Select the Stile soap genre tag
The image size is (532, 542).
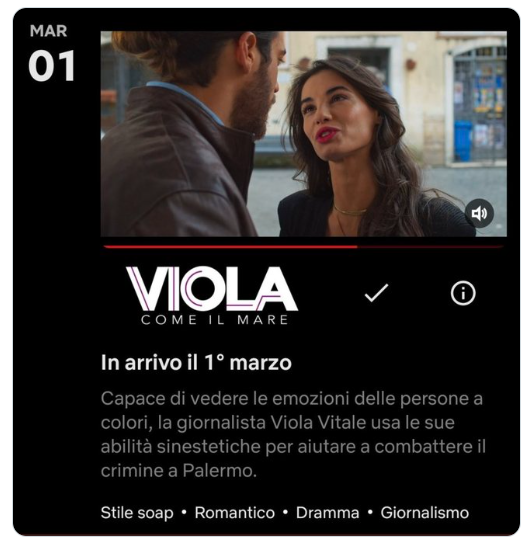coord(137,512)
